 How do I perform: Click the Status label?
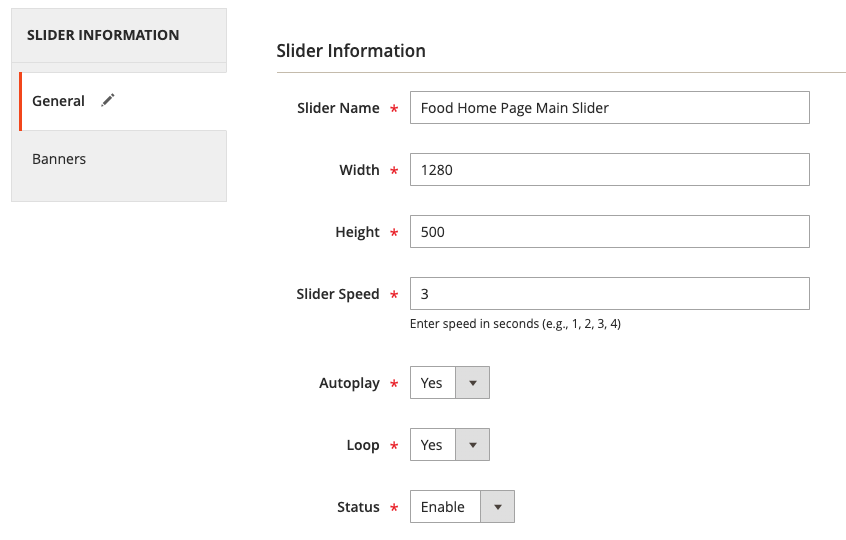pyautogui.click(x=358, y=507)
